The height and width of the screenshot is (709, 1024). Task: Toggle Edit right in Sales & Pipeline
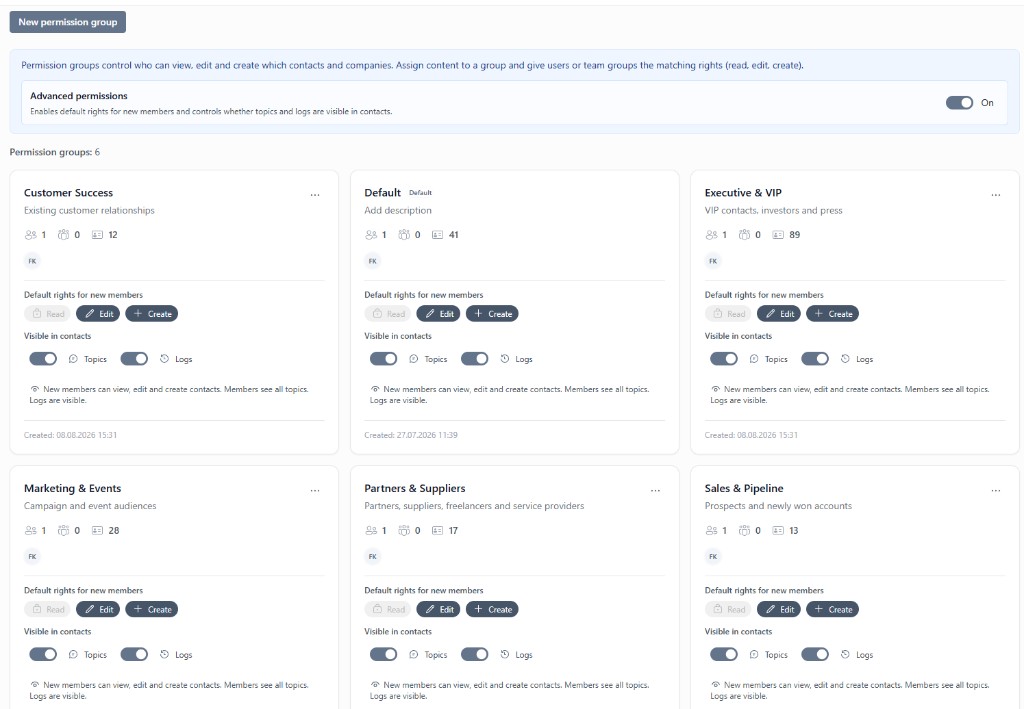(x=778, y=609)
